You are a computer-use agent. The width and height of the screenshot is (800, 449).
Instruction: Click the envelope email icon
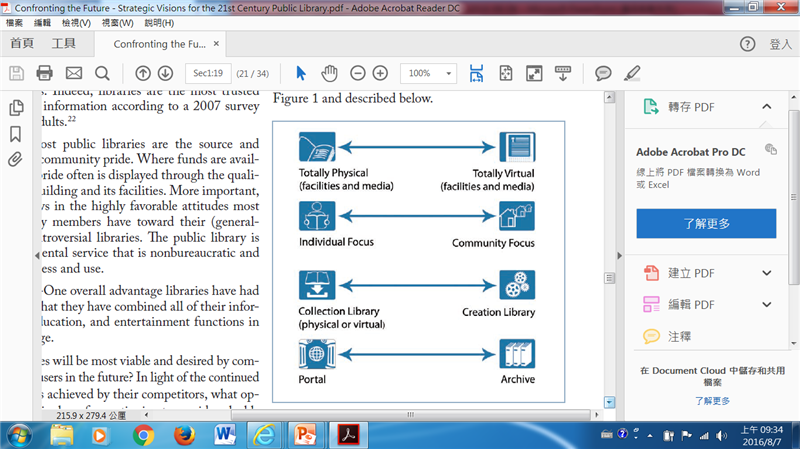point(73,73)
